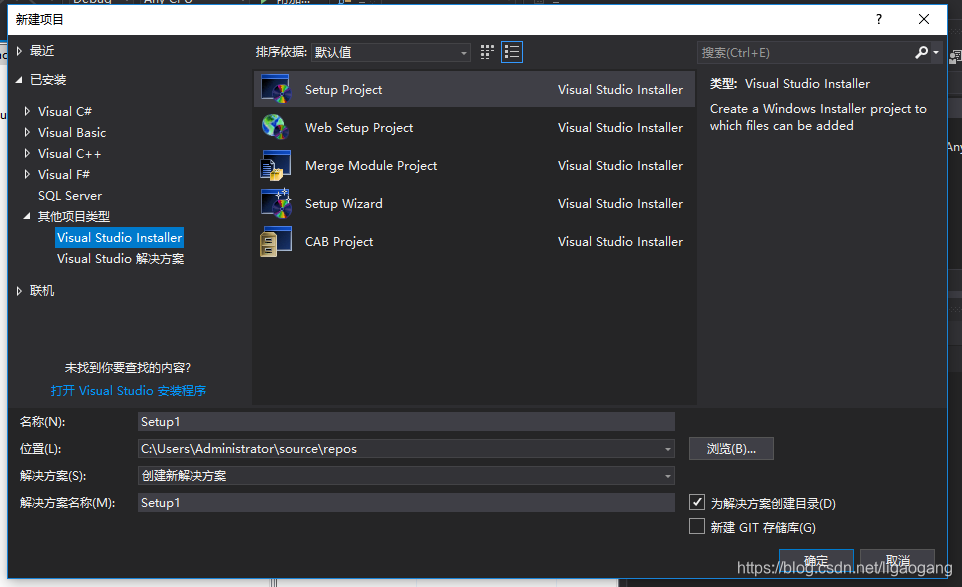Expand the Visual F# node

coord(27,174)
